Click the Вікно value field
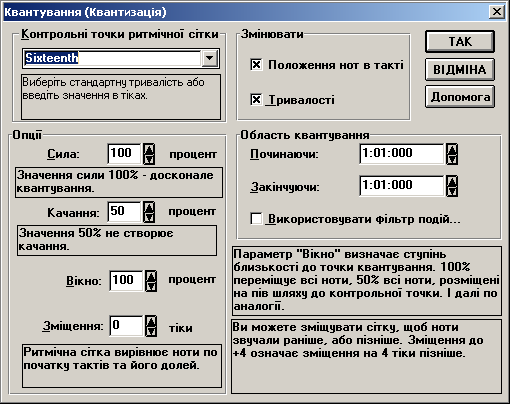The image size is (510, 404). coord(127,281)
